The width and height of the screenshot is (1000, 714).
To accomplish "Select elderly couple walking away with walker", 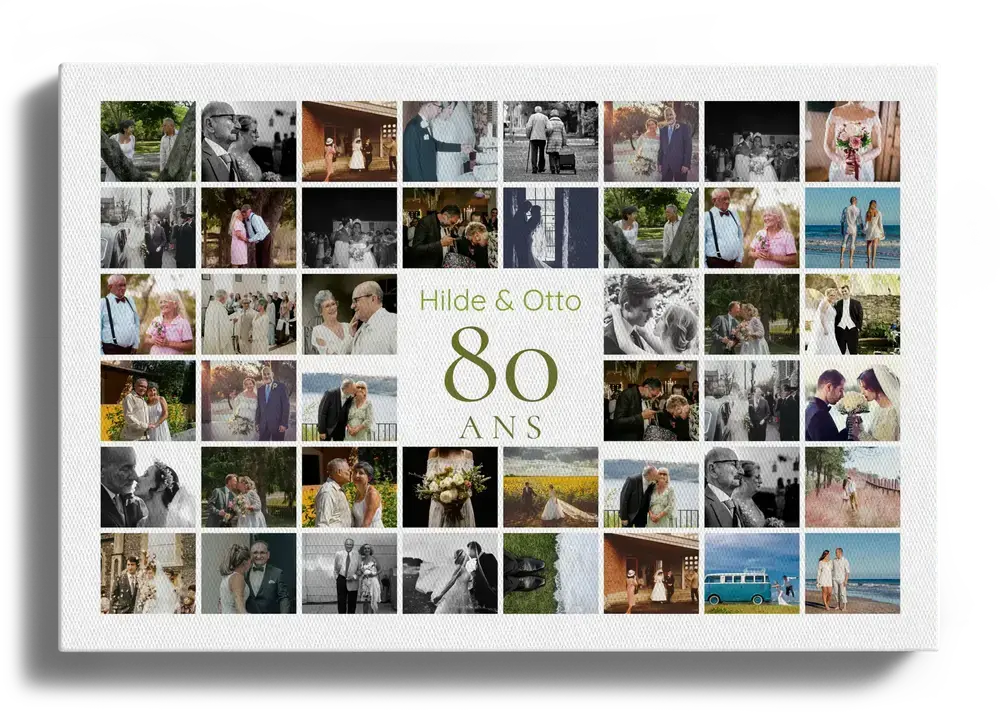I will click(551, 141).
